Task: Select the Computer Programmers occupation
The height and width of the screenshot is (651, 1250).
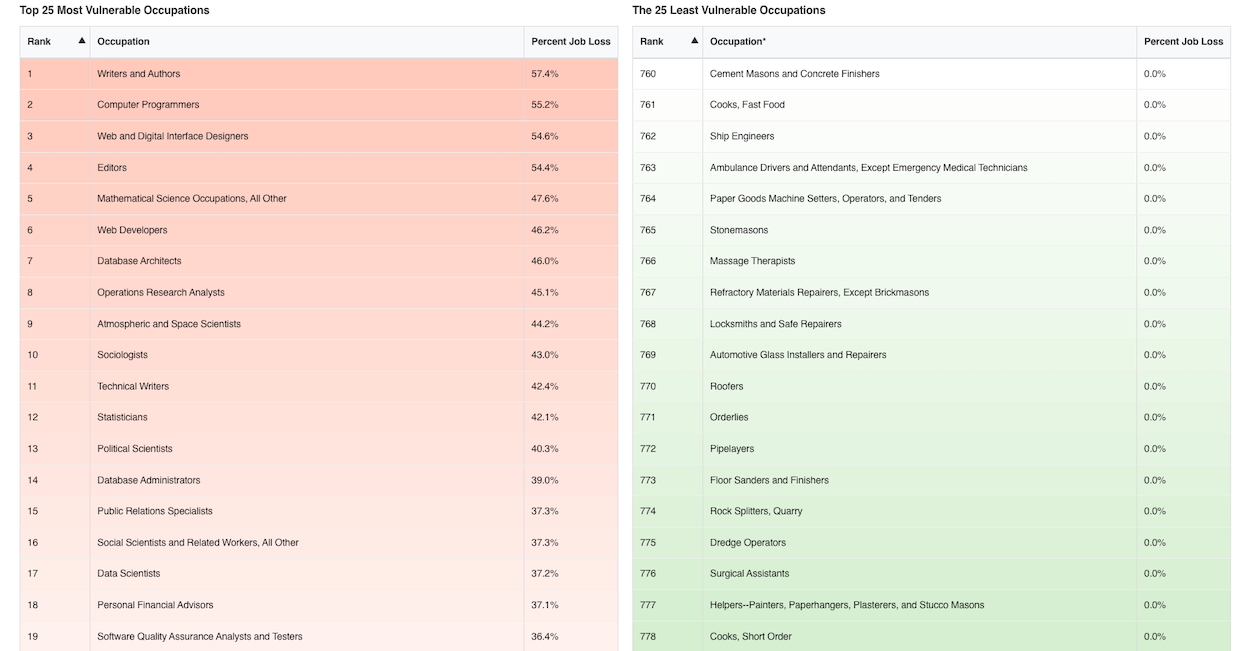Action: (148, 105)
